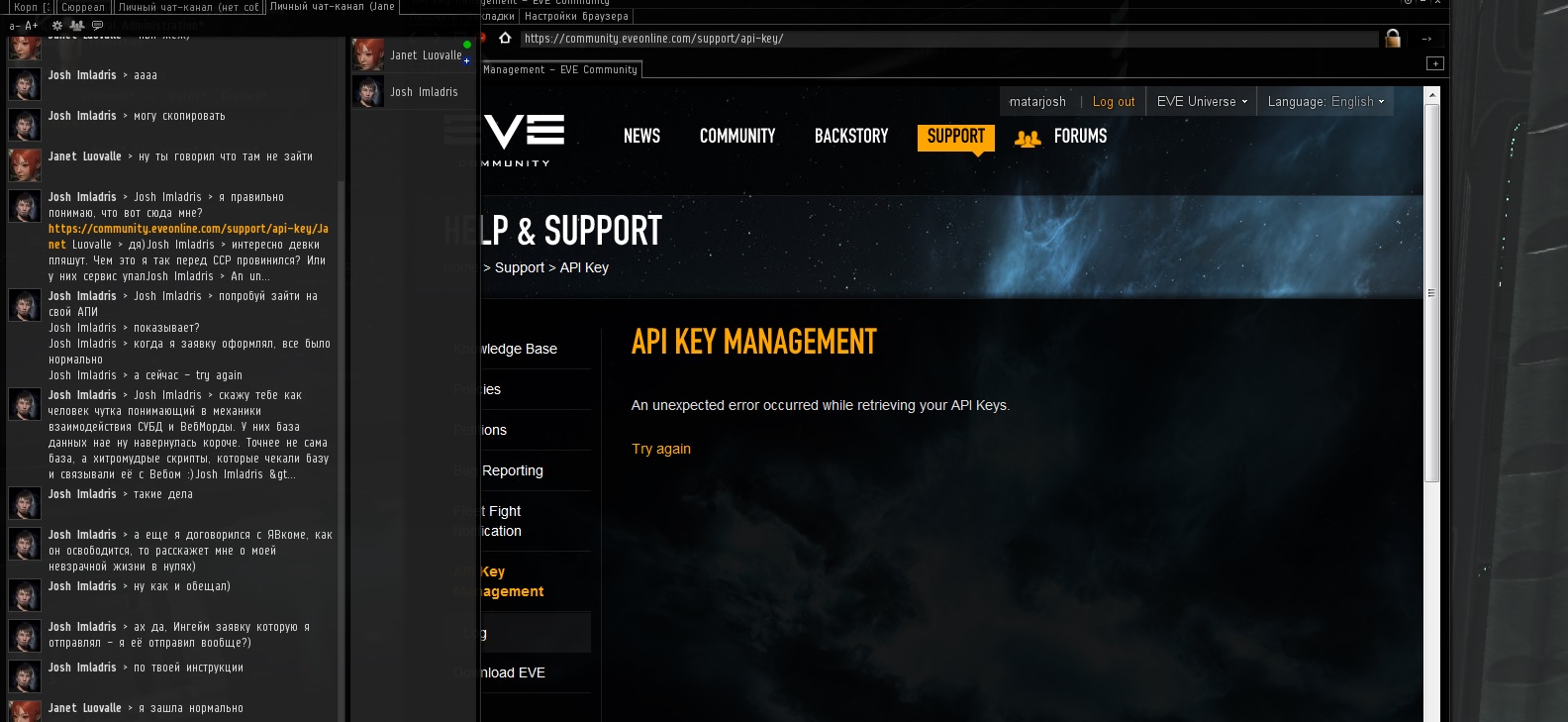This screenshot has height=722, width=1568.
Task: Open chat channel settings gear icon
Action: pos(56,26)
